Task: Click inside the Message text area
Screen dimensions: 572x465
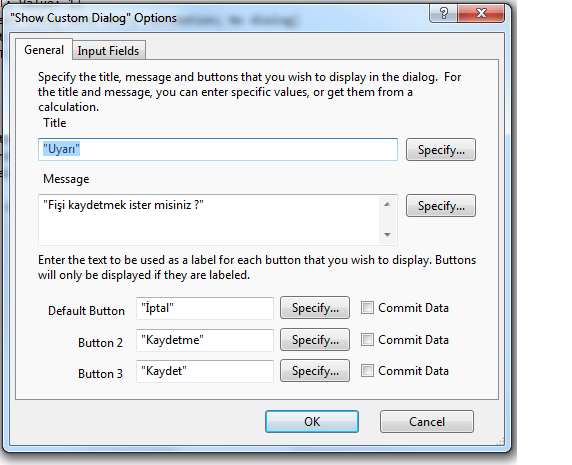Action: [x=209, y=220]
